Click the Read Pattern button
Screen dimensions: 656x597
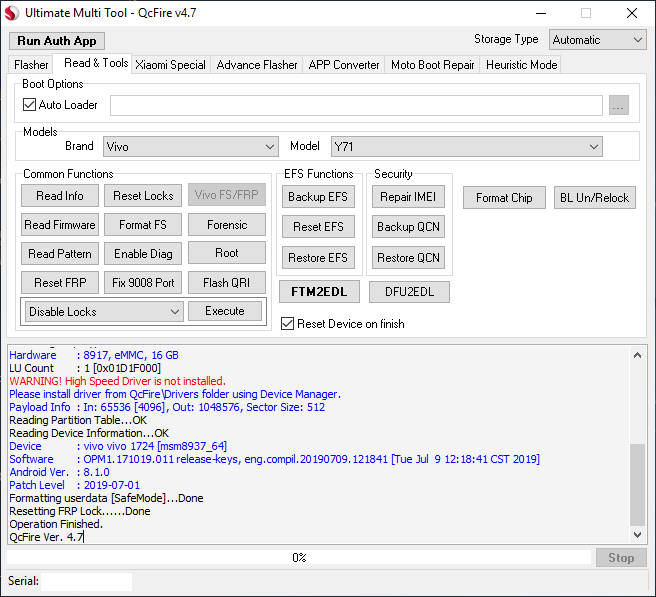(x=60, y=254)
